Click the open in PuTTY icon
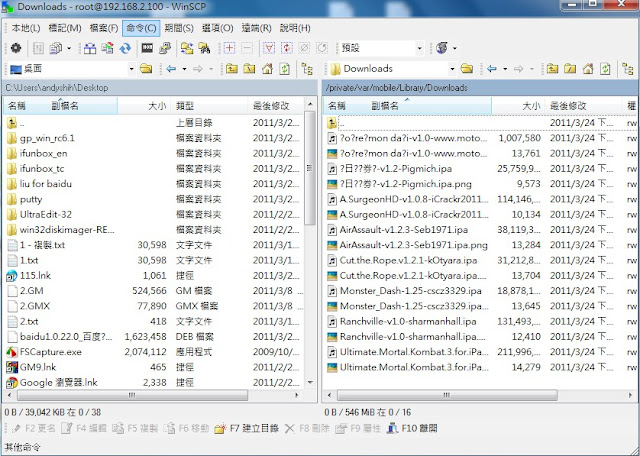The width and height of the screenshot is (640, 456). pos(164,48)
